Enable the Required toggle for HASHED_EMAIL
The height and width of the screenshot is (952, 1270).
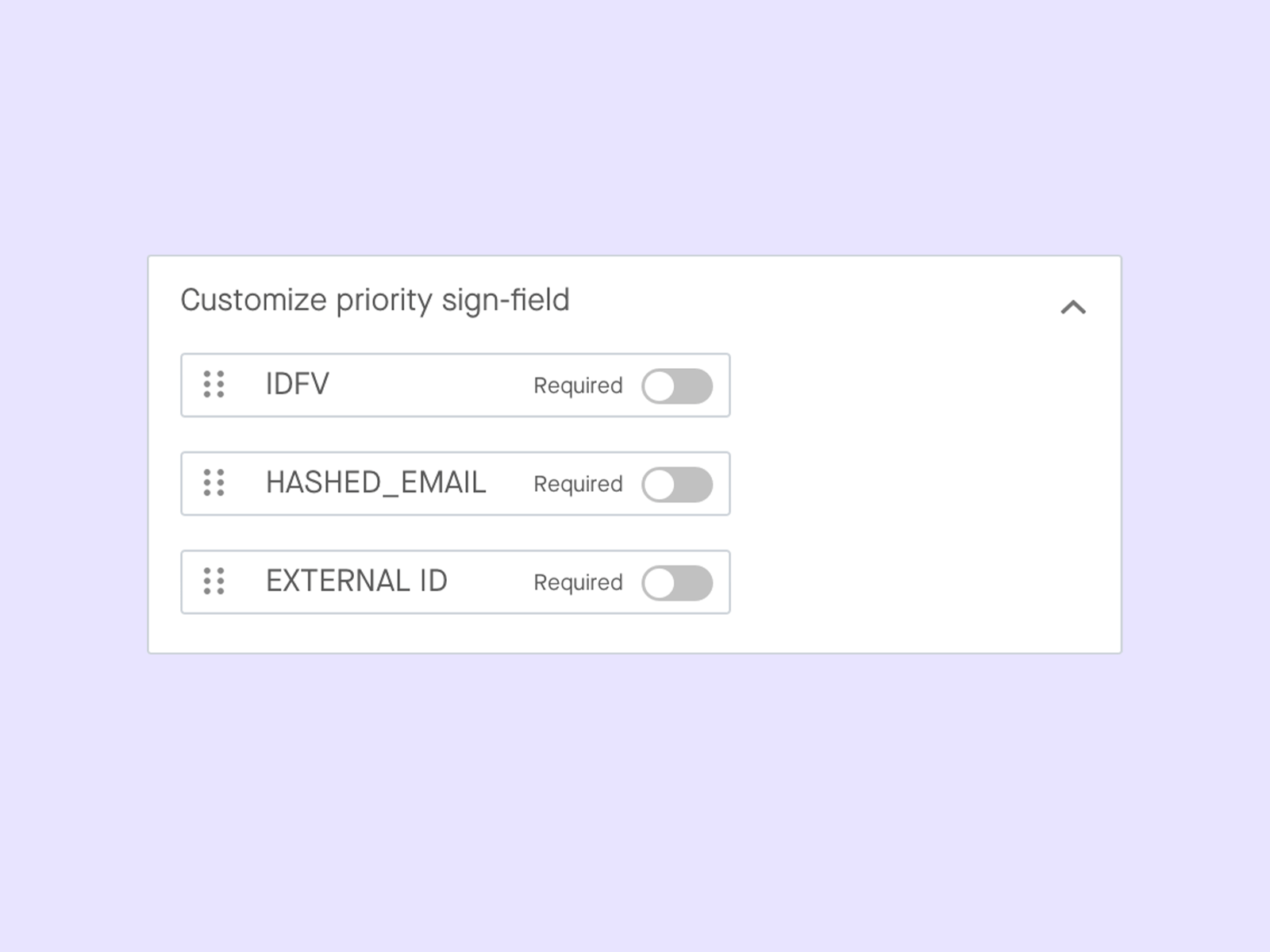[676, 484]
